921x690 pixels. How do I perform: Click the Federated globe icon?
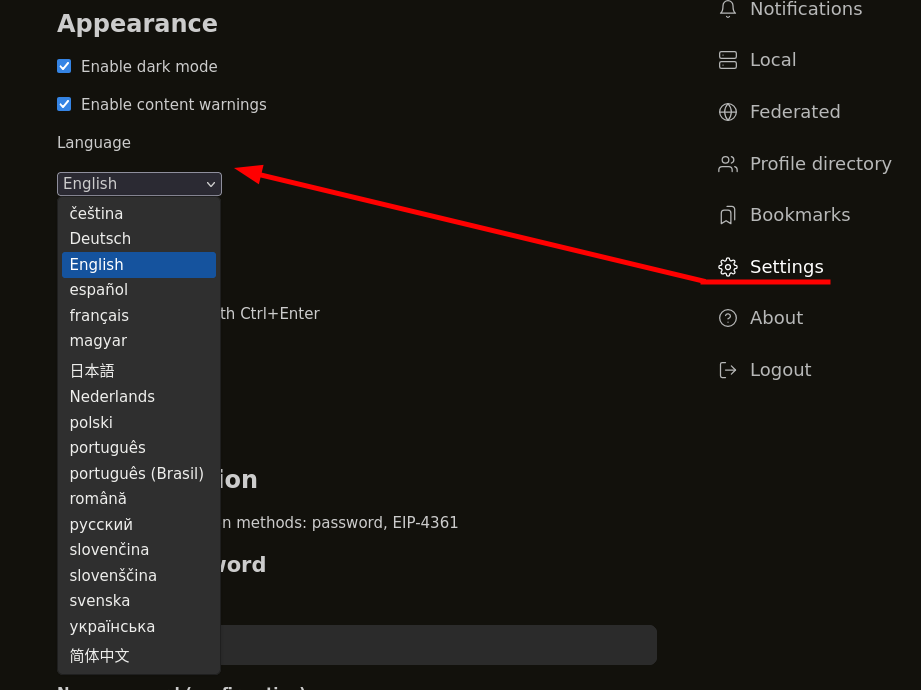pos(728,112)
